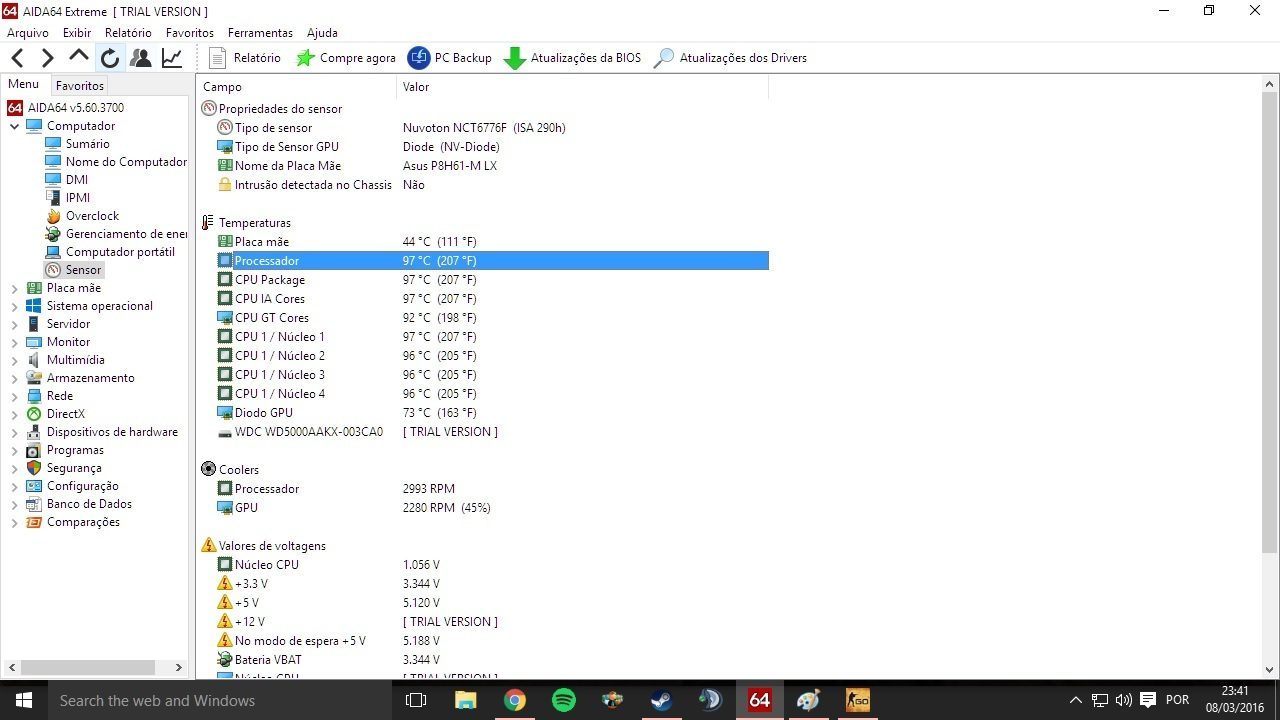Select DMI in the tree

click(x=77, y=180)
